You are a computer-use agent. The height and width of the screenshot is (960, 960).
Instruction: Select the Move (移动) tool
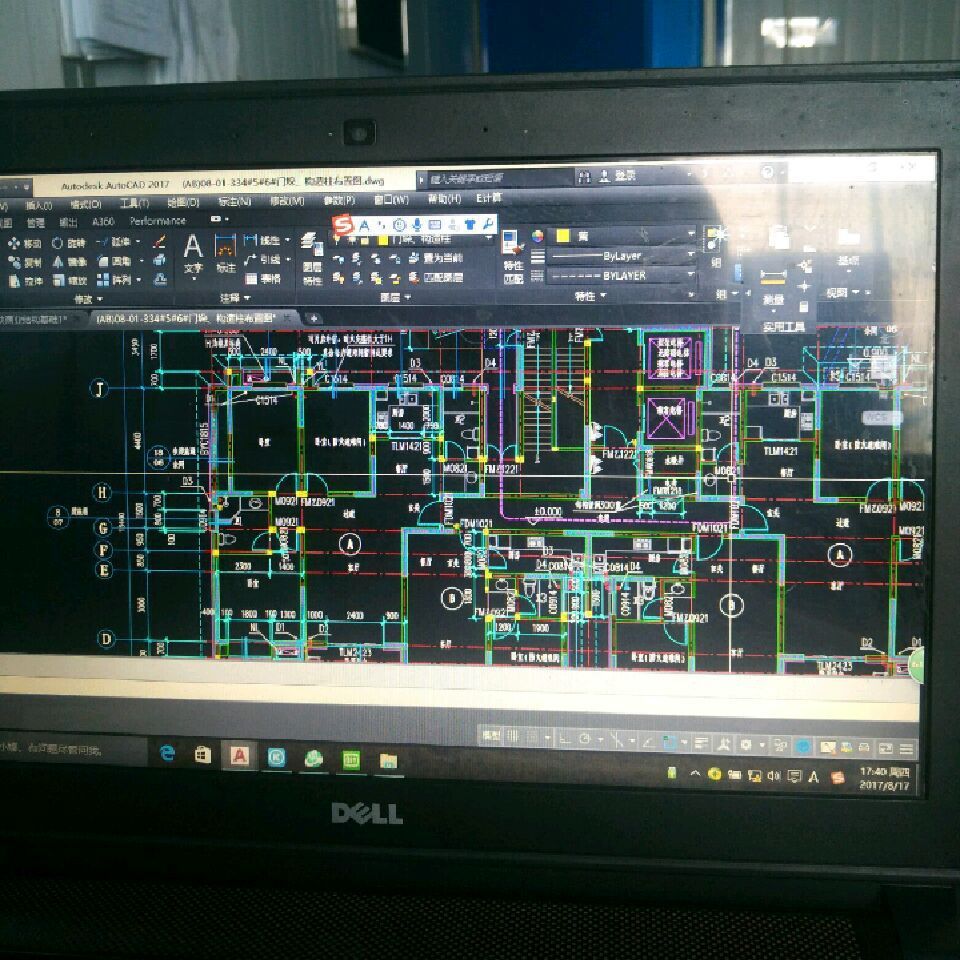click(24, 243)
